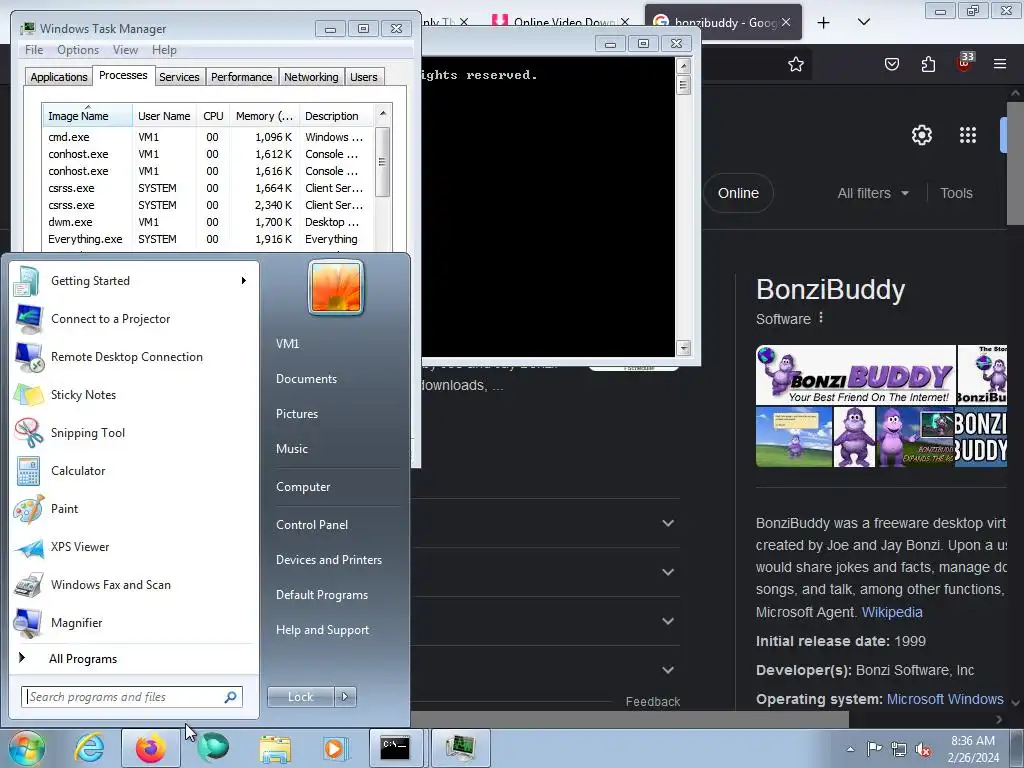Select the Online filter chip
Viewport: 1024px width, 768px height.
coord(738,193)
